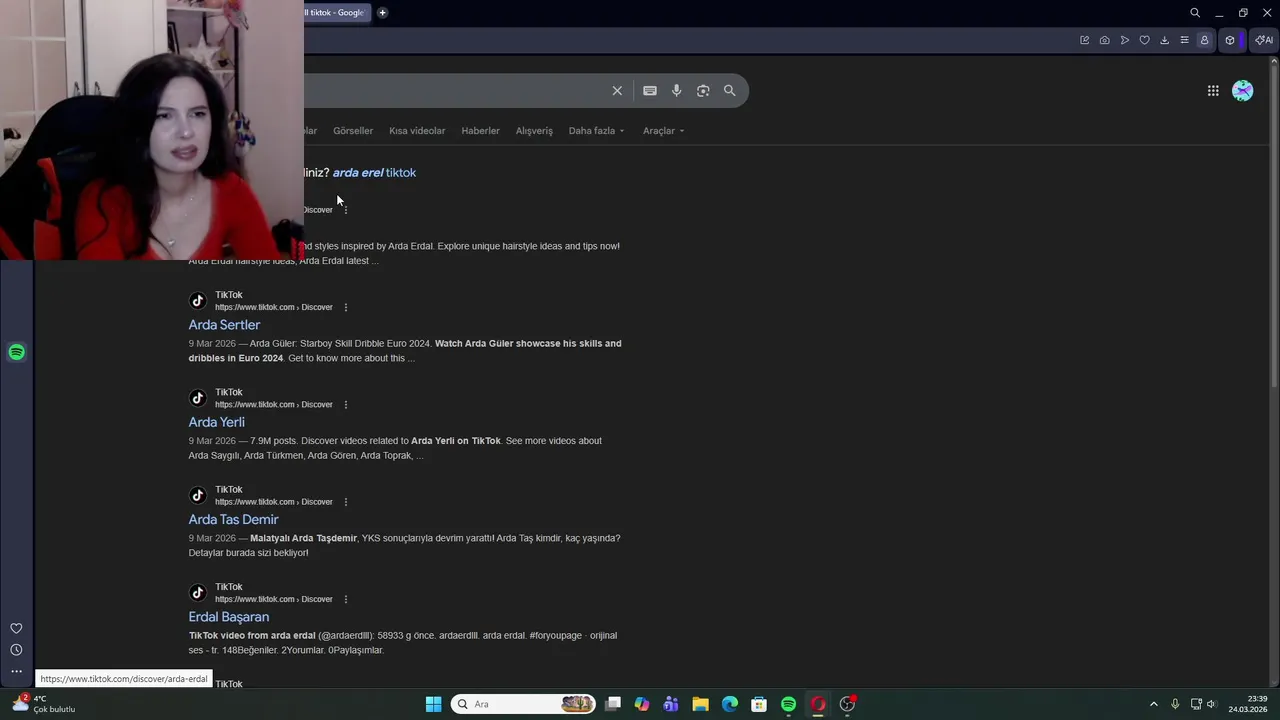1280x720 pixels.
Task: Click the TikTok favicon of the Arda Yerli result
Action: [198, 398]
